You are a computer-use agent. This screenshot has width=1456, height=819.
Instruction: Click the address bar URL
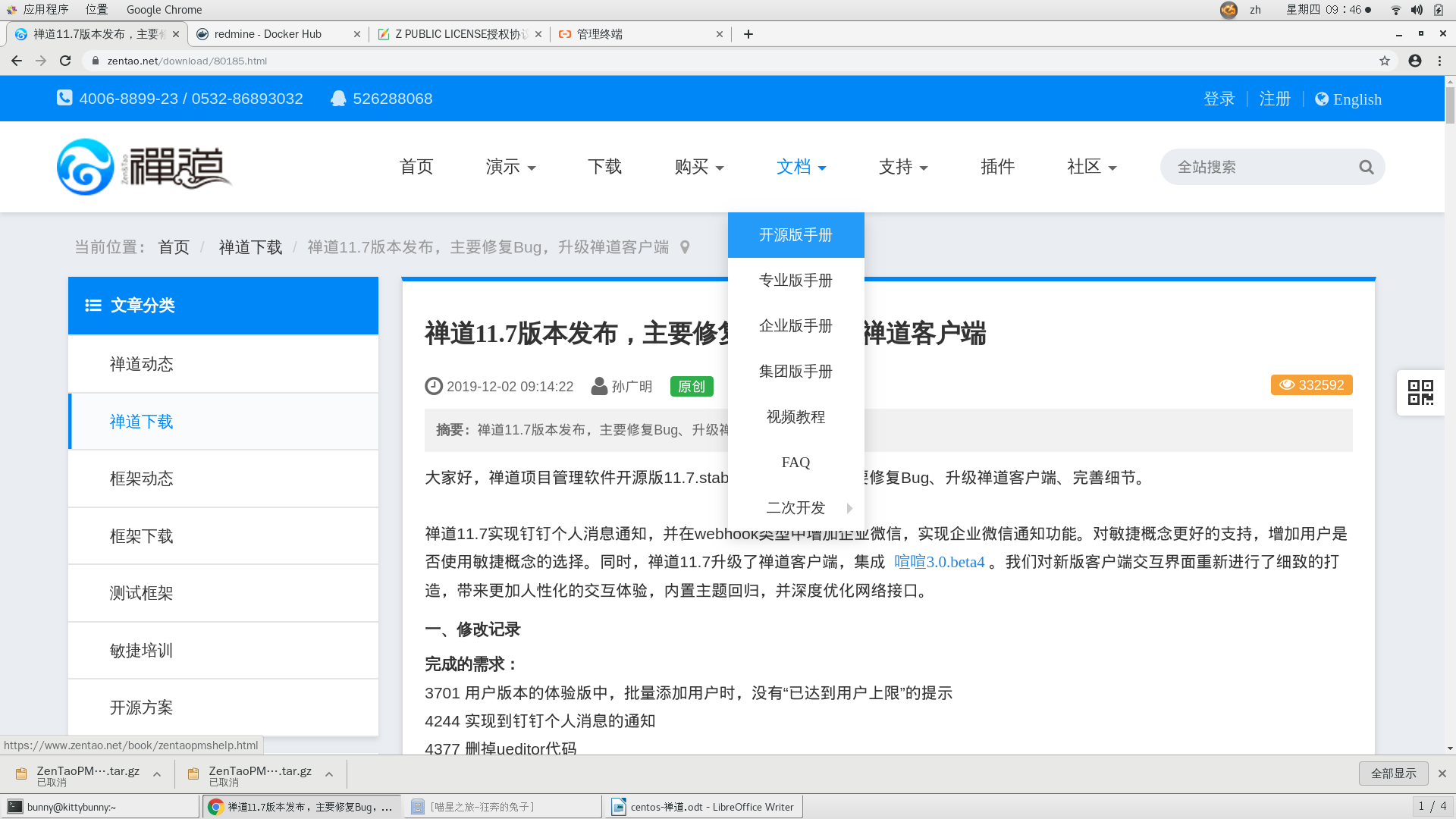187,61
